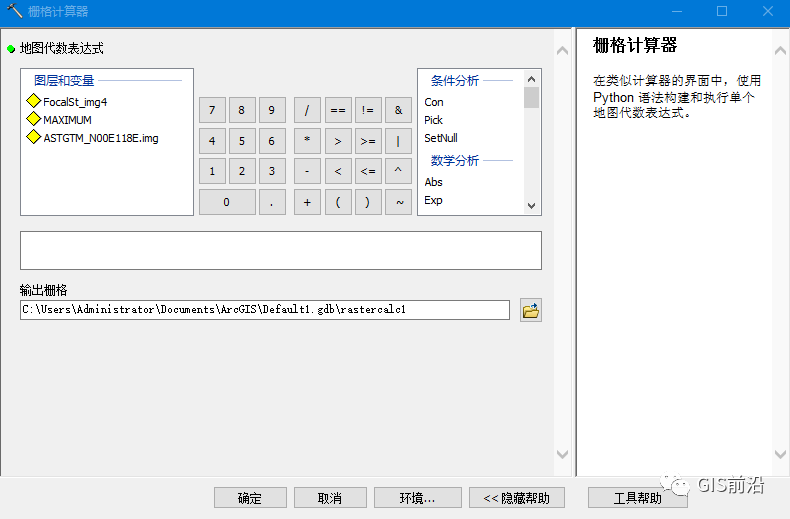Choose the Abs math function
The width and height of the screenshot is (790, 519).
[x=433, y=182]
